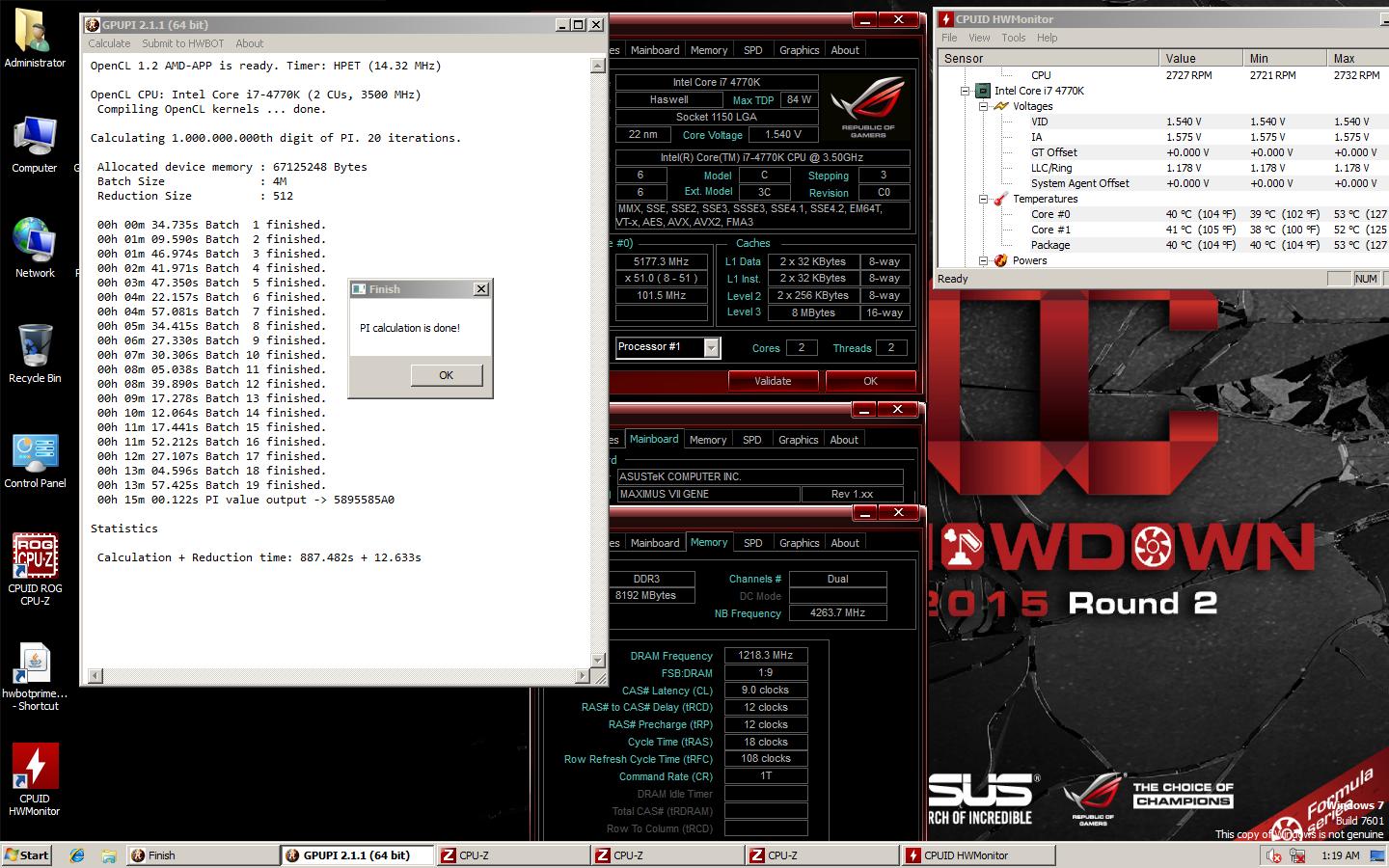Click the Windows Explorer quick launch icon
Screen dimensions: 1389x868
109,855
